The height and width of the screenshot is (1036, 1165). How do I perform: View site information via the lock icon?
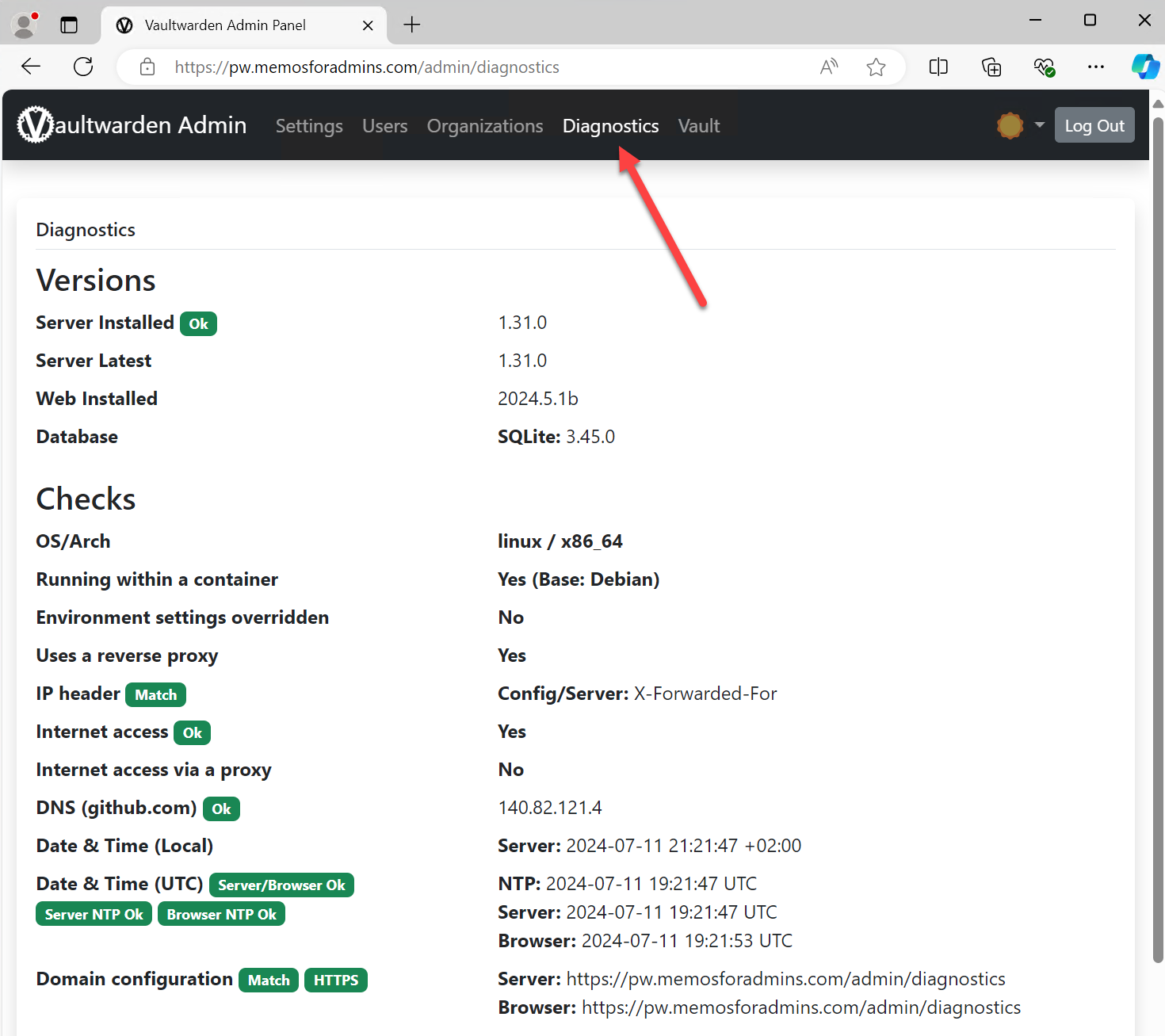(x=147, y=67)
